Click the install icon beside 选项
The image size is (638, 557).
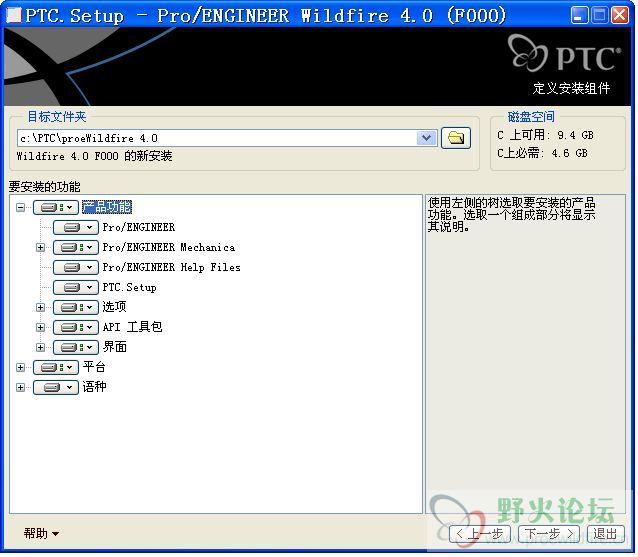pos(76,307)
